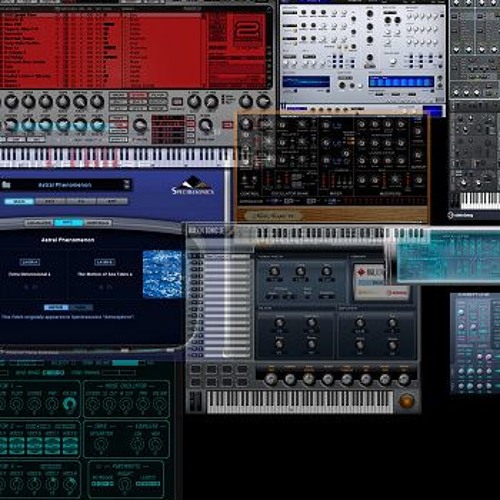Click the blue water texture thumbnail
Image resolution: width=500 pixels, height=500 pixels.
(x=162, y=274)
